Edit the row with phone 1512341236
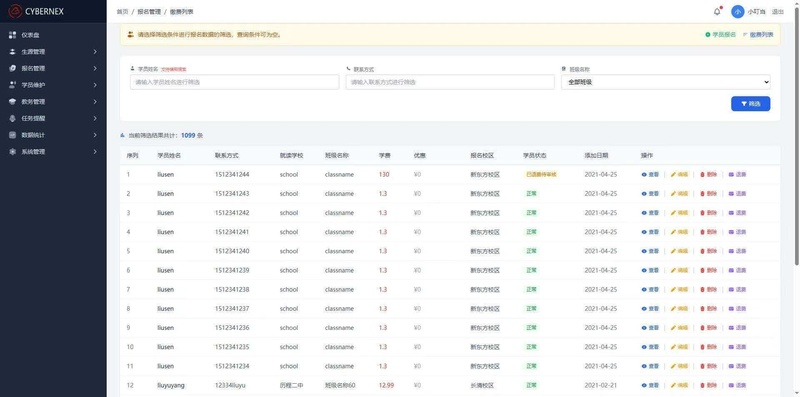 (x=679, y=328)
